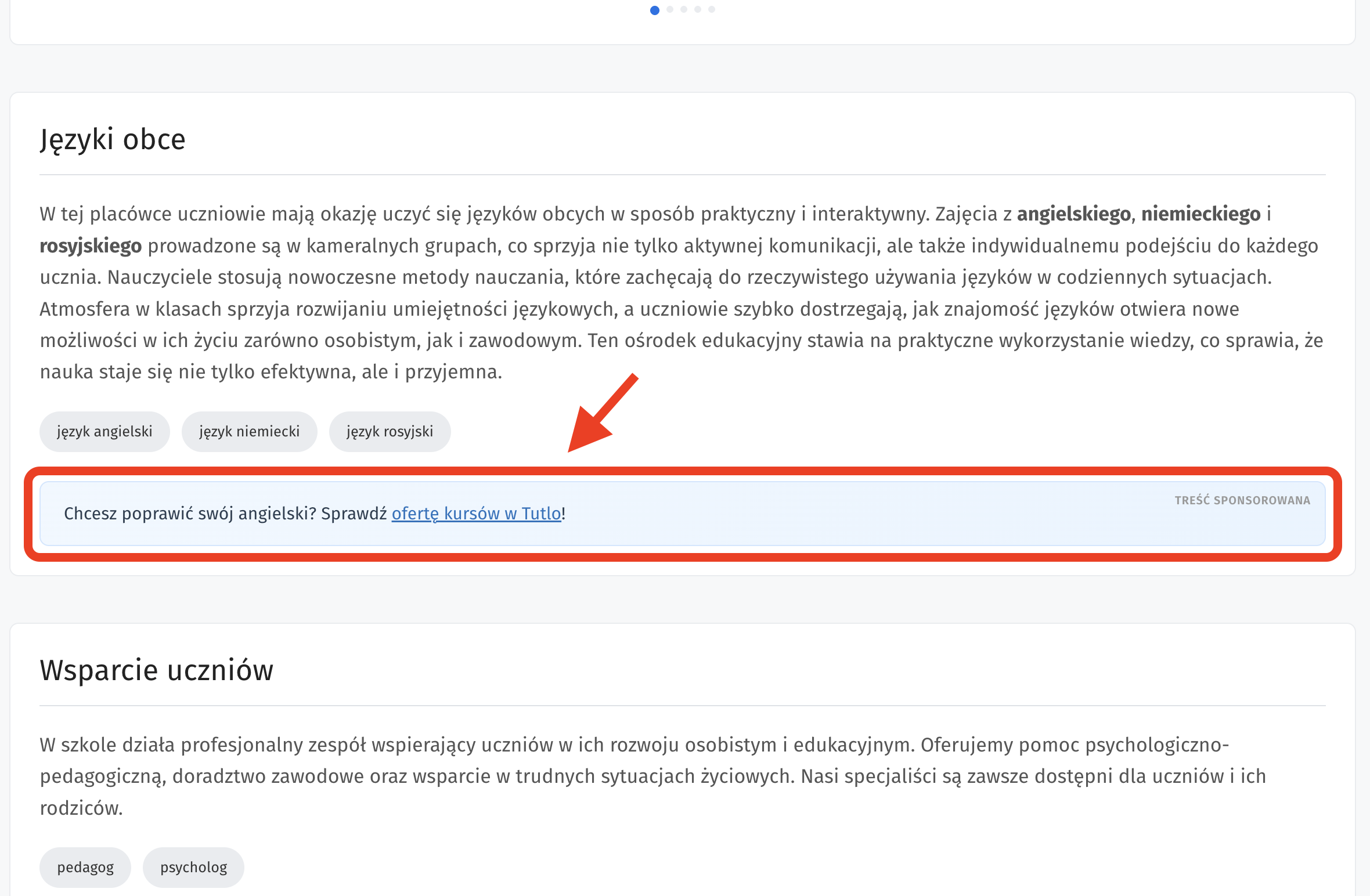Switch to the fourth carousel dot
Image resolution: width=1370 pixels, height=896 pixels.
(x=698, y=9)
